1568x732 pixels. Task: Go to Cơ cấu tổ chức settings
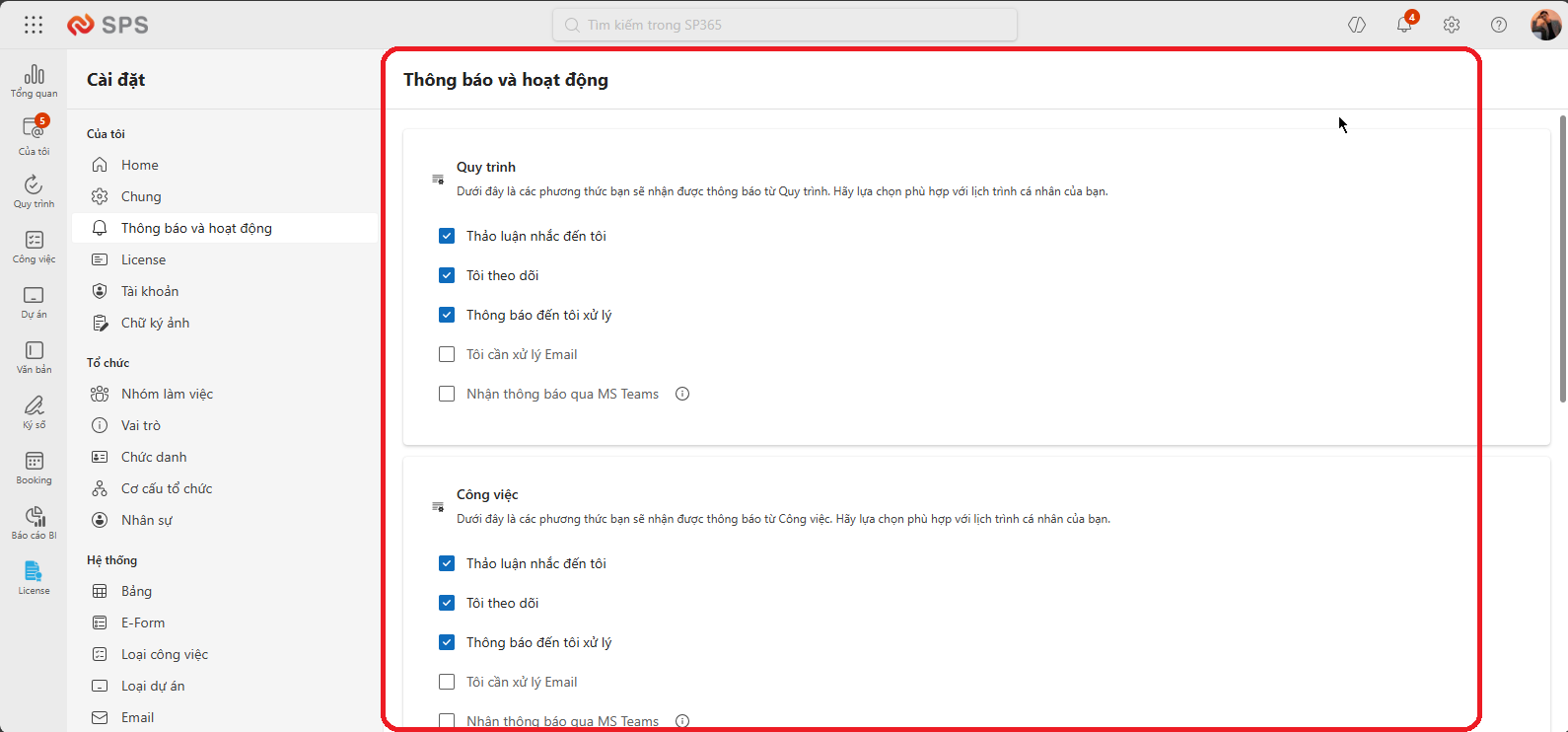pos(167,488)
